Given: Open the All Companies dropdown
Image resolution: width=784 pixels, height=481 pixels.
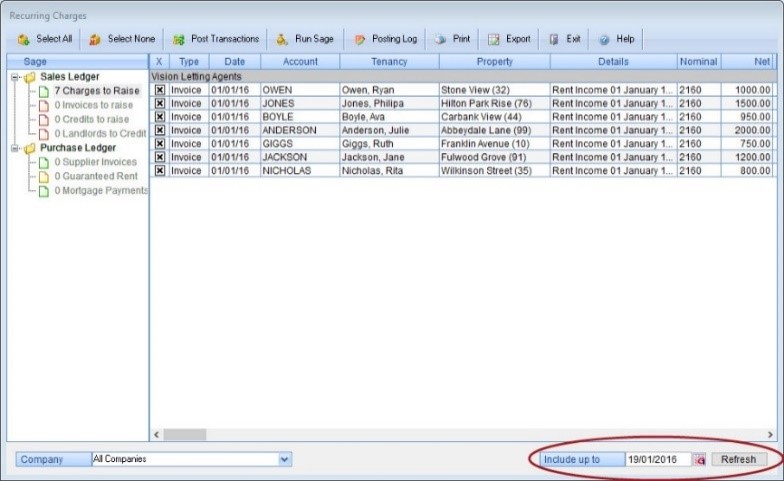Looking at the screenshot, I should click(x=284, y=459).
